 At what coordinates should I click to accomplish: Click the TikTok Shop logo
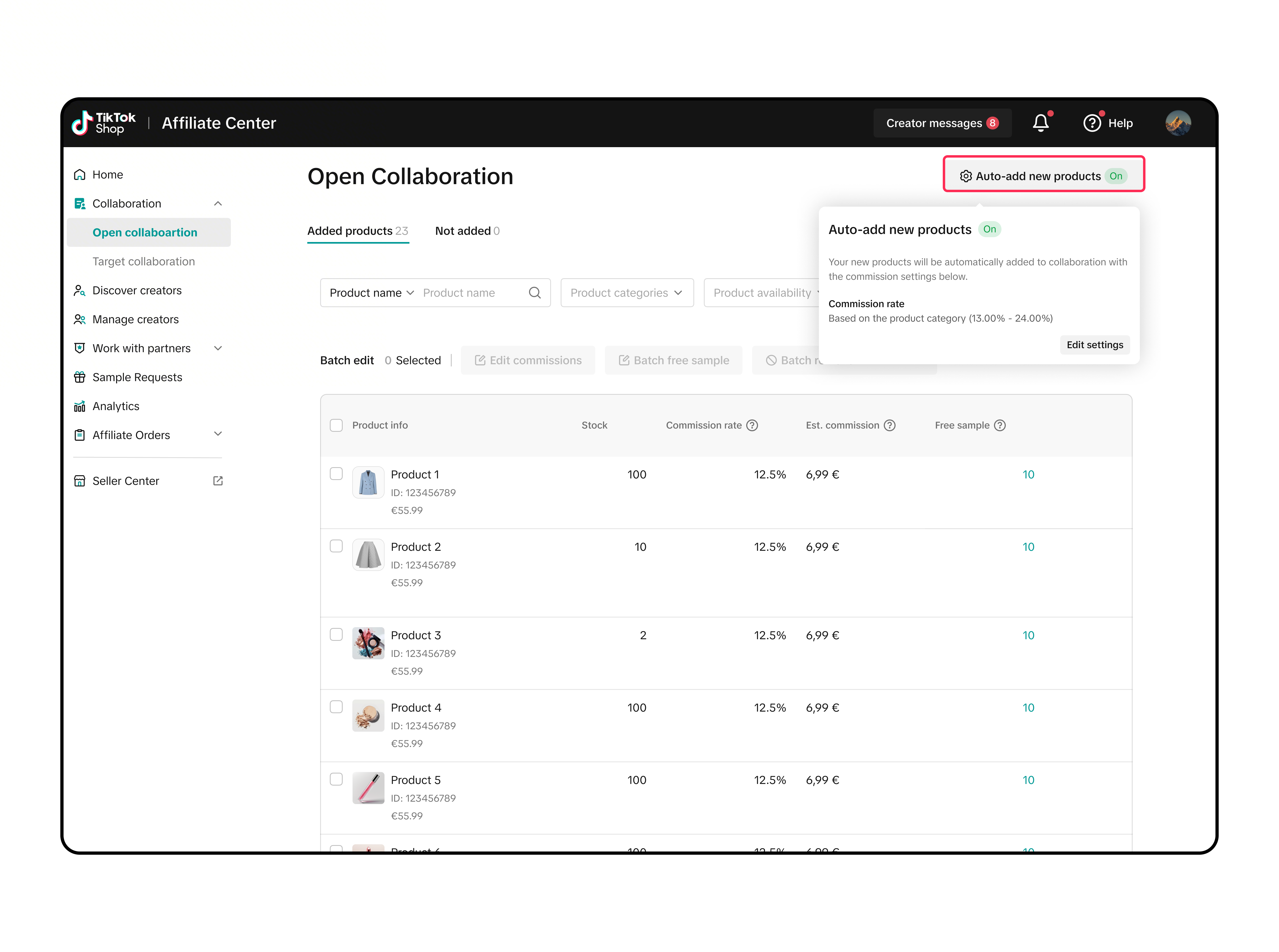(103, 123)
